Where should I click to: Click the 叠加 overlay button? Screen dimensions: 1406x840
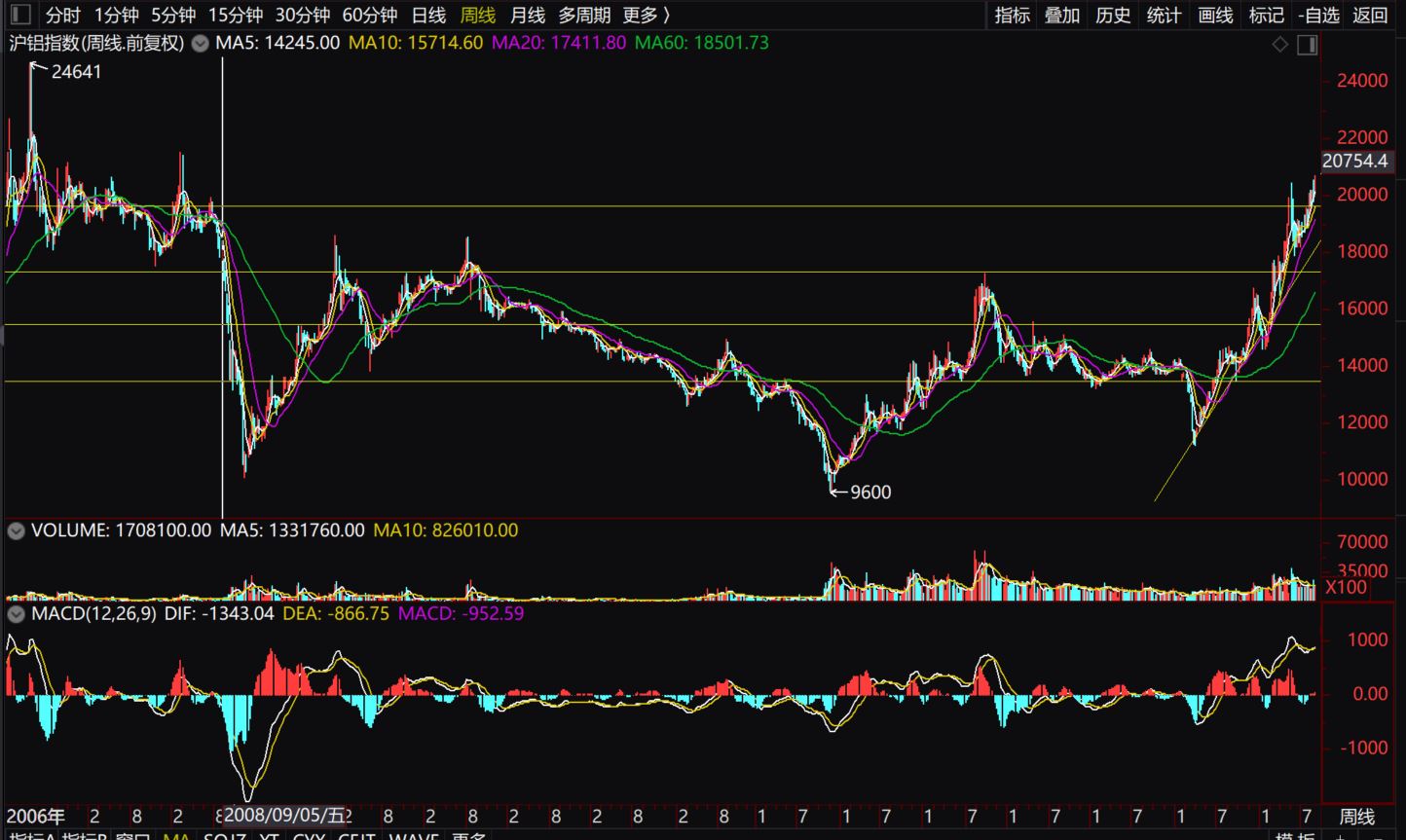coord(1062,15)
